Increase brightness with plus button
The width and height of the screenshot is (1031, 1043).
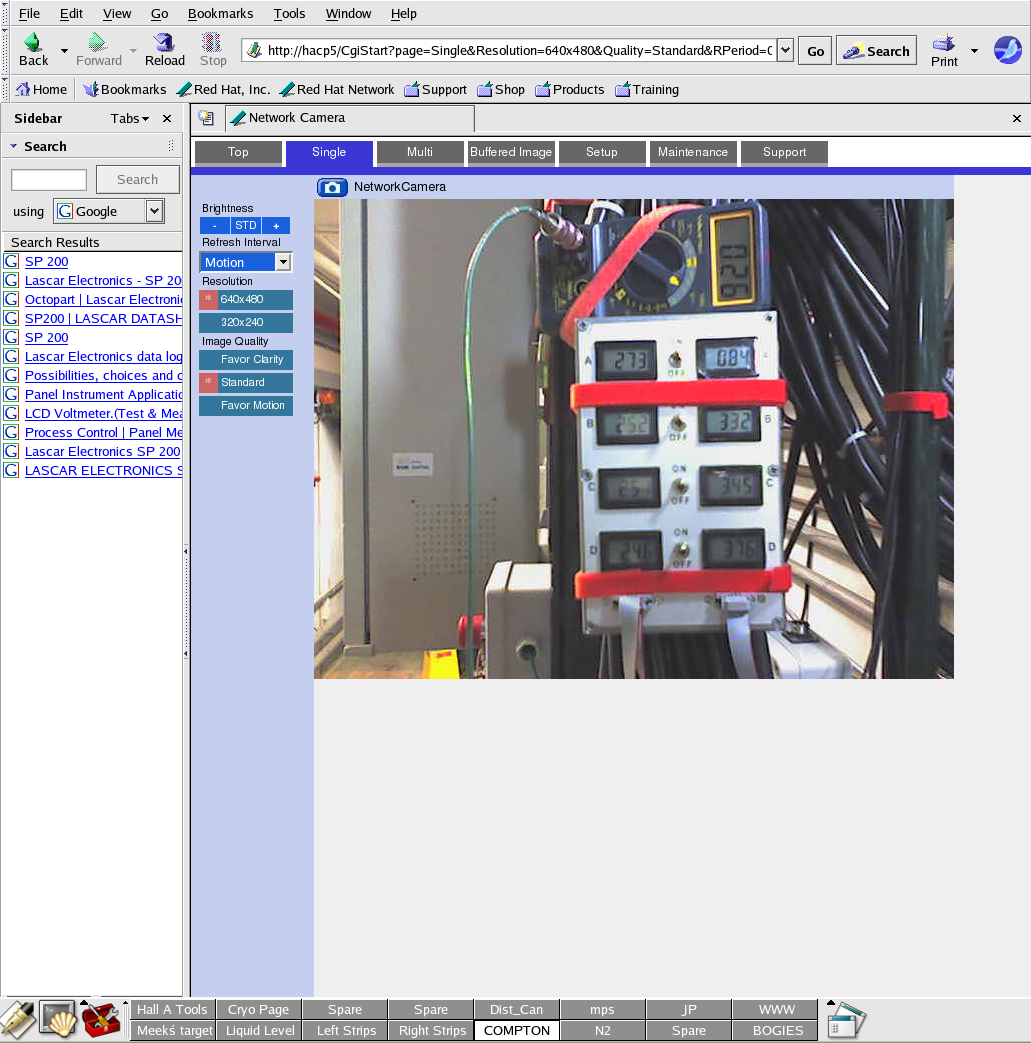pos(276,225)
